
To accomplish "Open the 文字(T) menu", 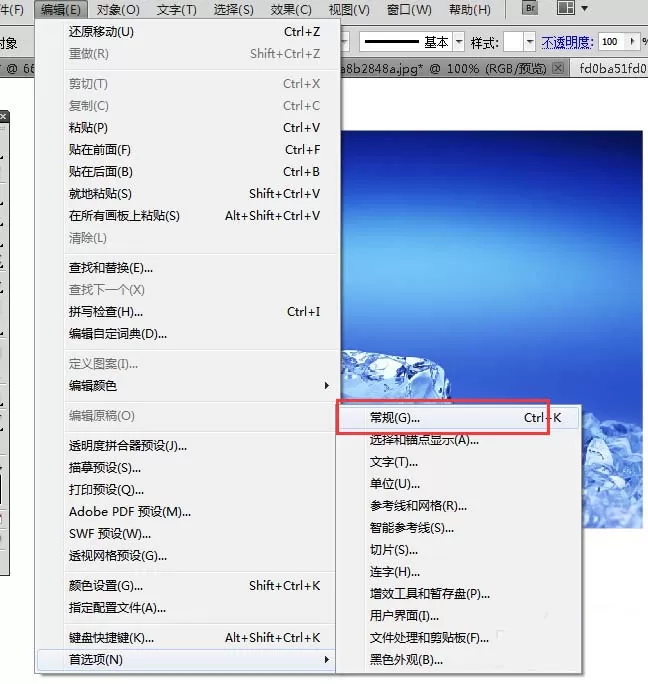I will pyautogui.click(x=176, y=9).
